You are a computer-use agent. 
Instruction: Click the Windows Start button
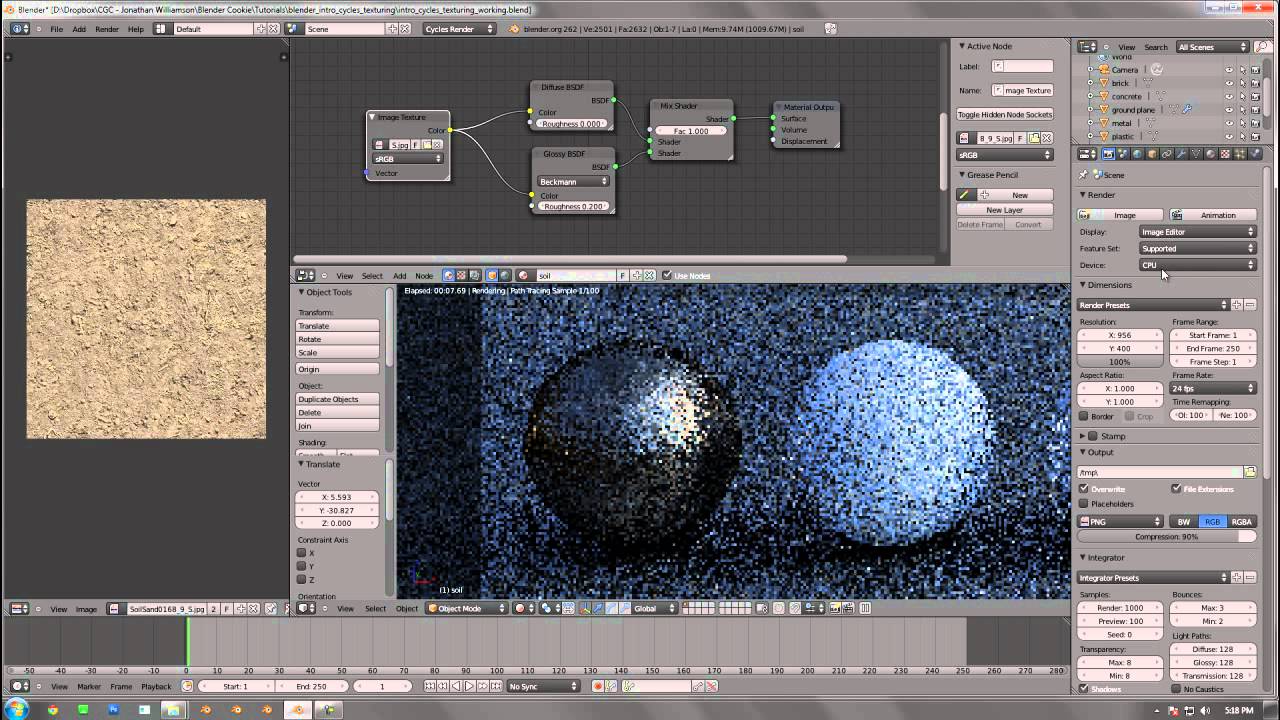18,709
